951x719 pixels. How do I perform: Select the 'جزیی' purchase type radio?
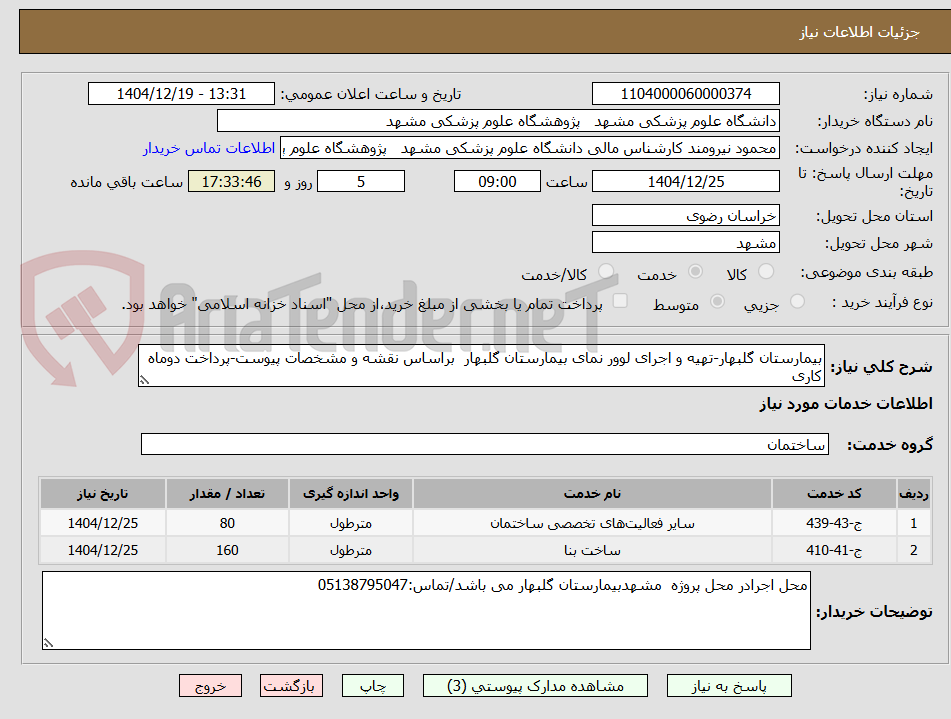tap(797, 301)
